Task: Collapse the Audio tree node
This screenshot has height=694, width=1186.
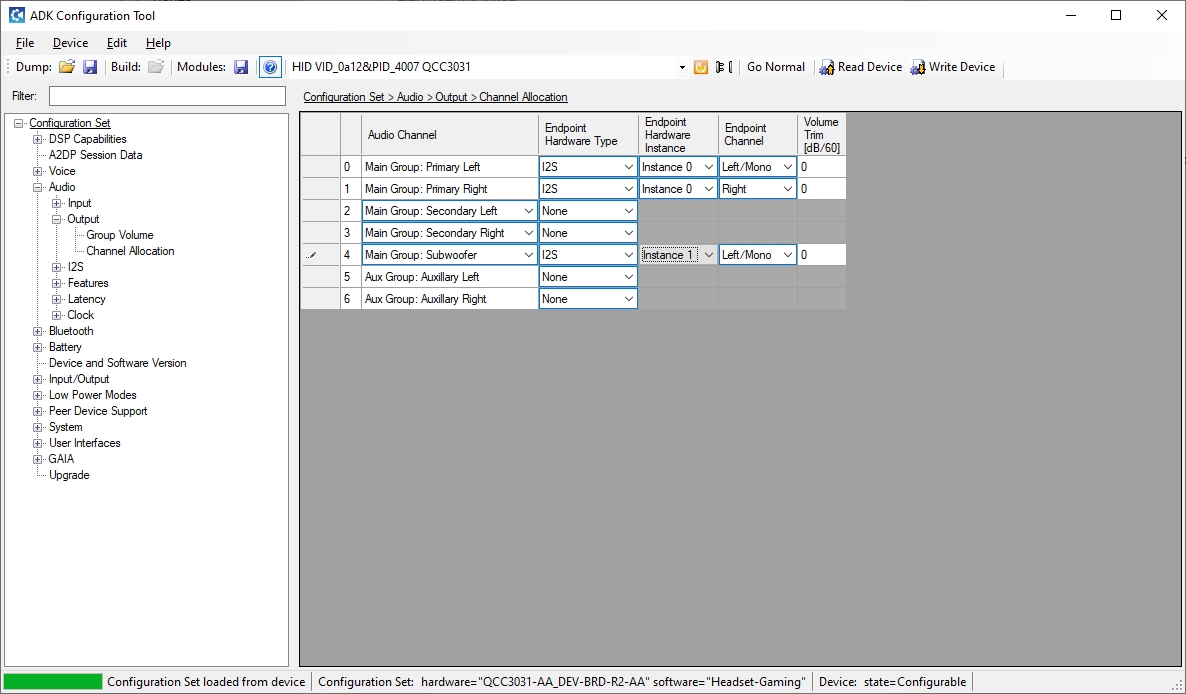Action: click(38, 187)
